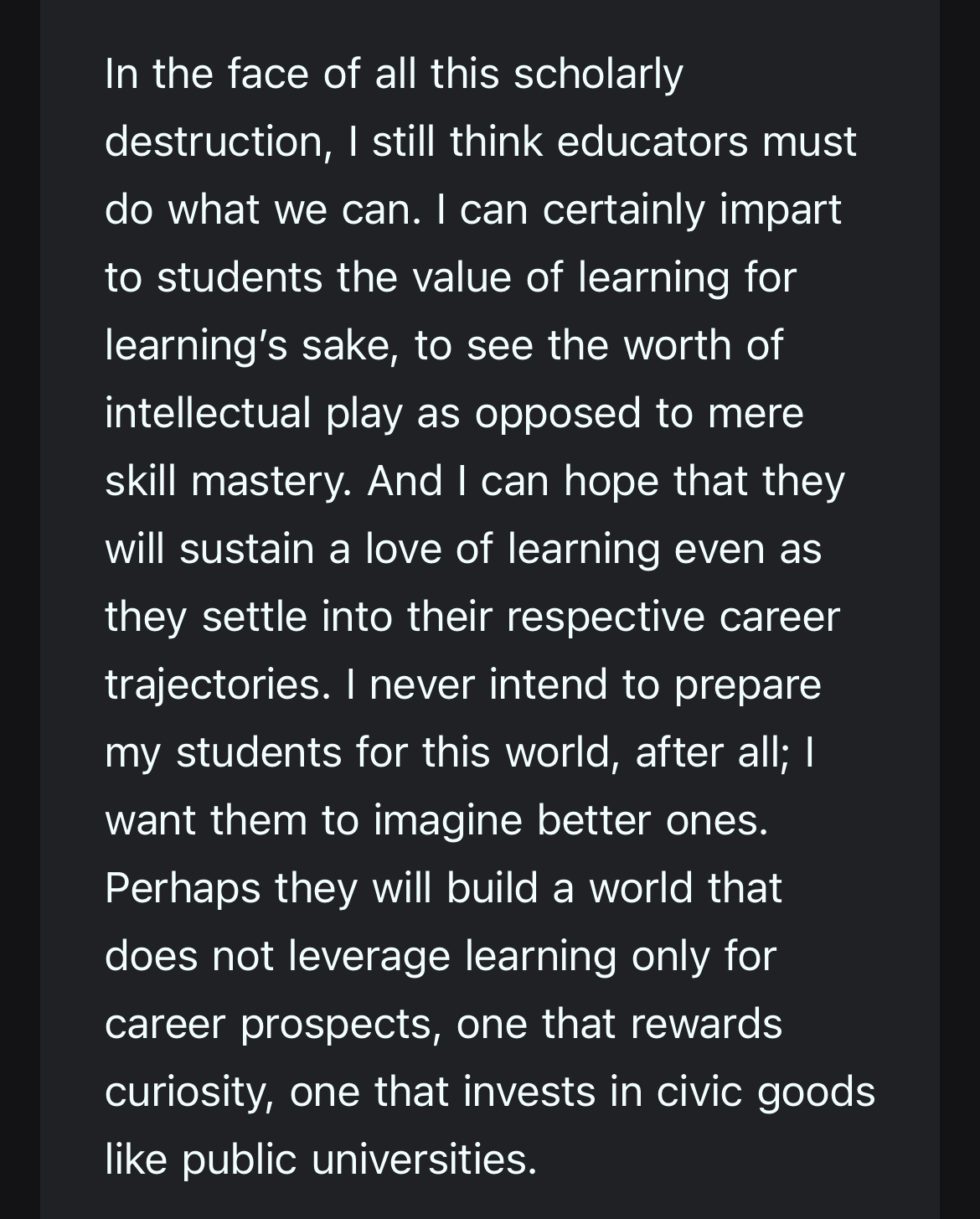Click the word "sustain" in the paragraph
This screenshot has height=1219, width=980.
click(x=246, y=549)
